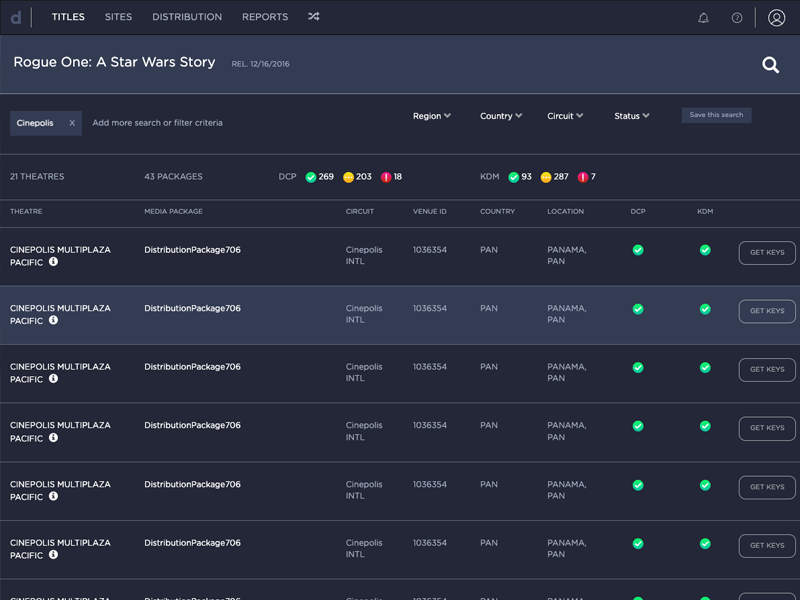
Task: Click the "43 PACKAGES" count
Action: click(x=173, y=177)
